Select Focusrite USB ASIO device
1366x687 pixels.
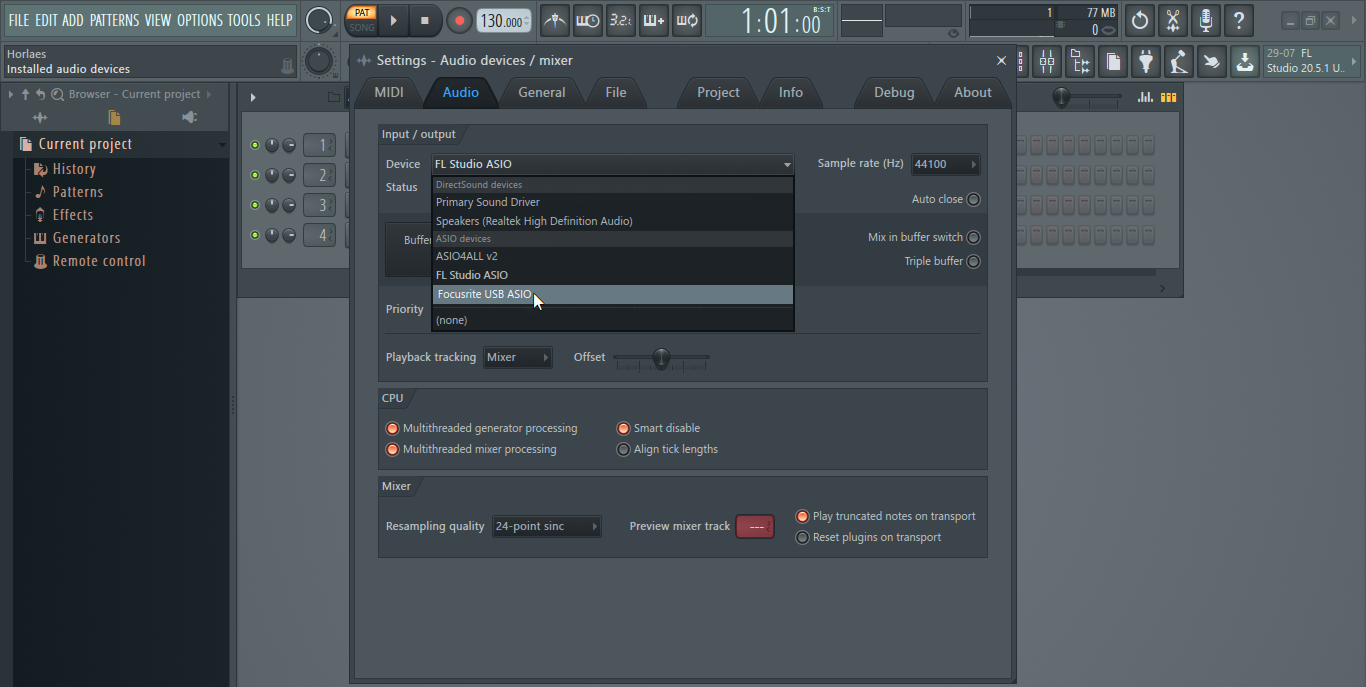613,294
